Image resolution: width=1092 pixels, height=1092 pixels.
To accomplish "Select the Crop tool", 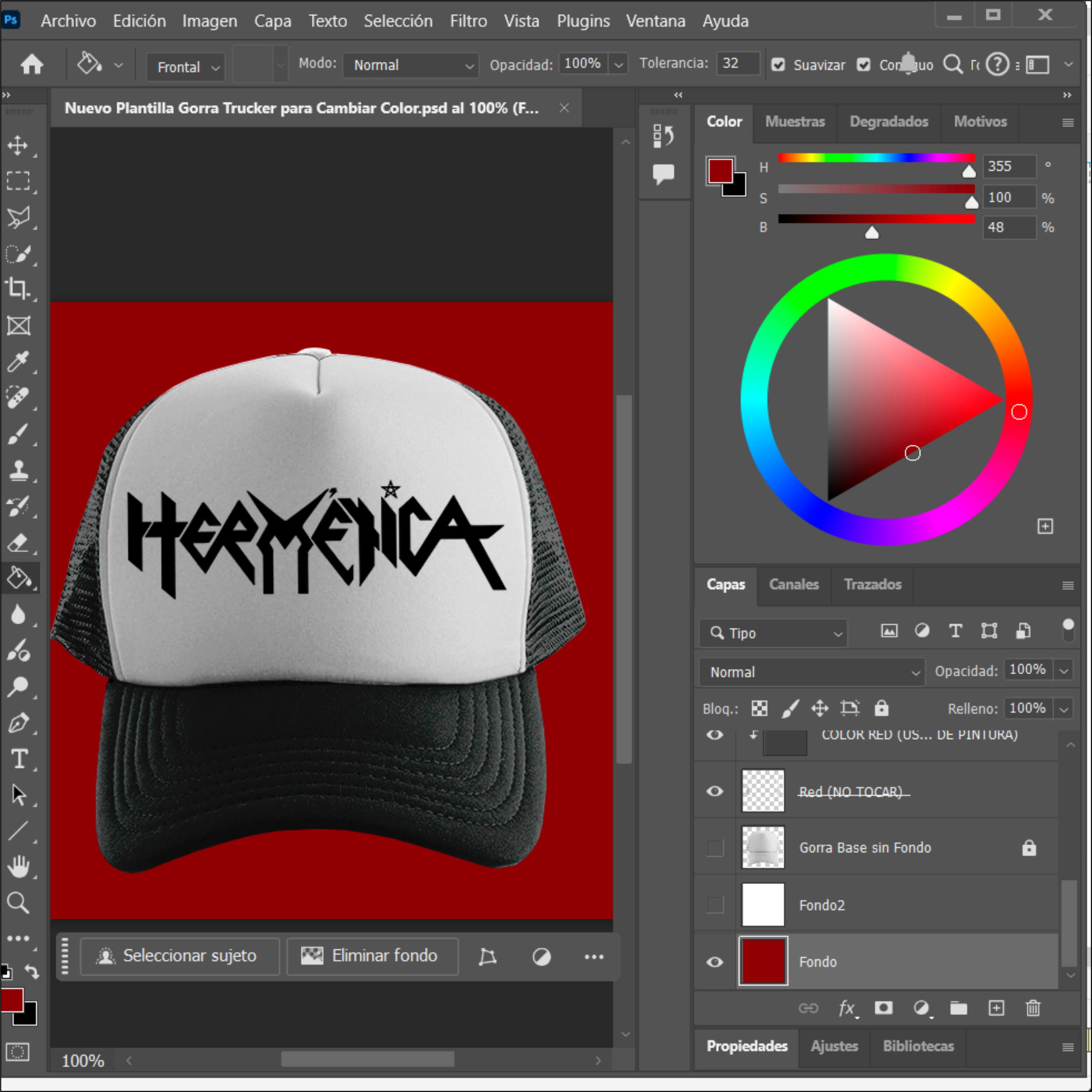I will coord(18,289).
